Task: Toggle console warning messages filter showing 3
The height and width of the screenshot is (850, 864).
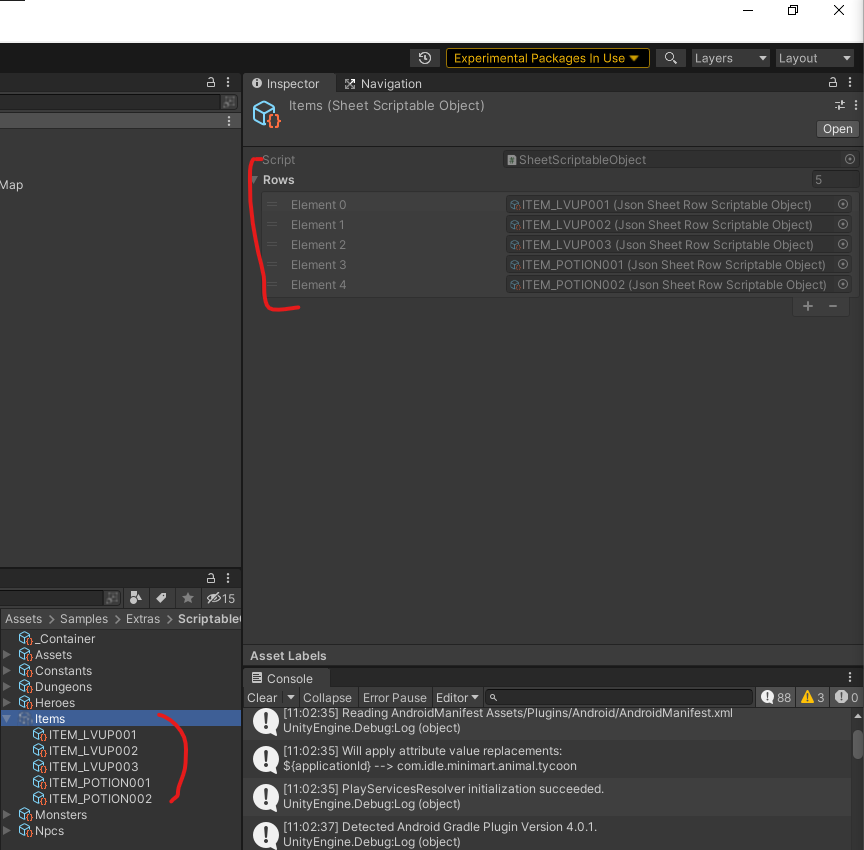Action: tap(812, 698)
